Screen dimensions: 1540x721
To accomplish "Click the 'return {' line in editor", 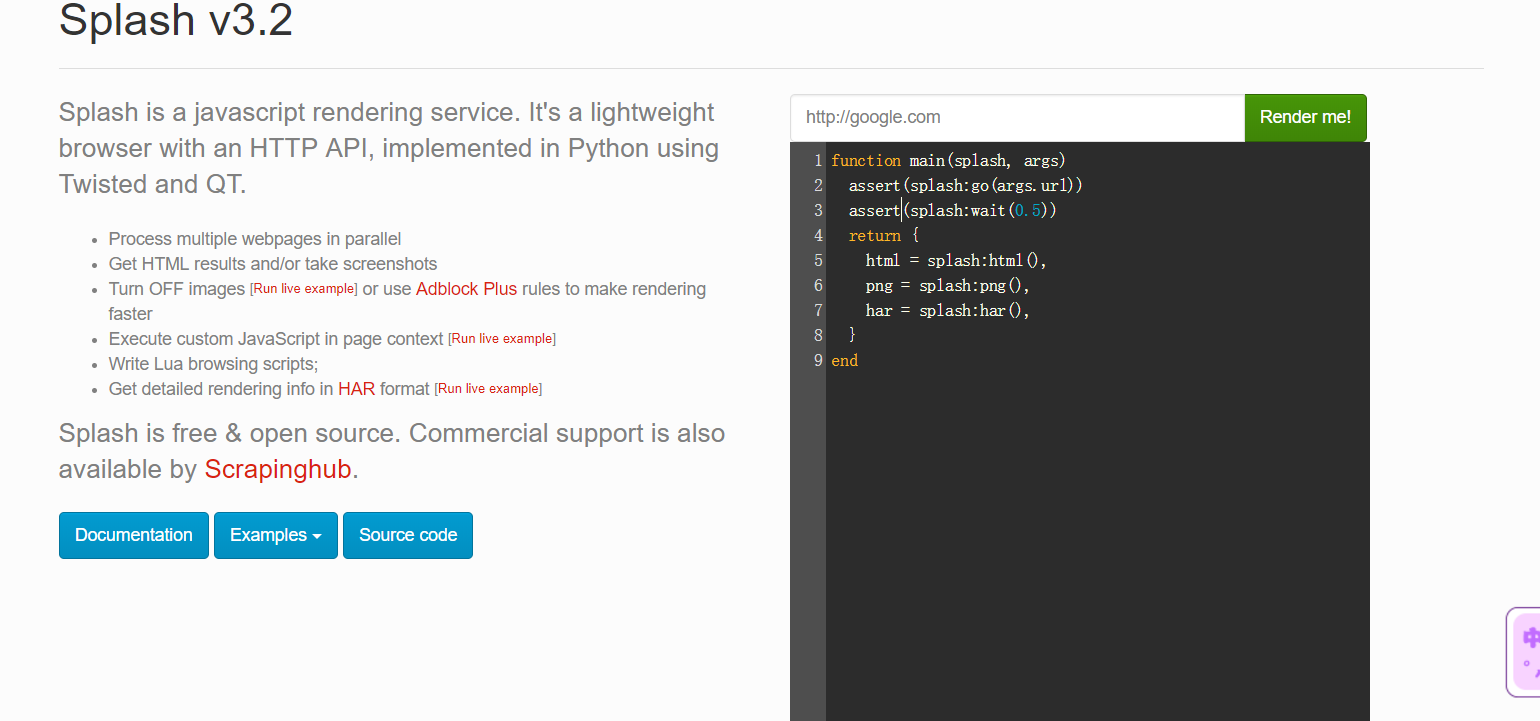I will pyautogui.click(x=883, y=236).
